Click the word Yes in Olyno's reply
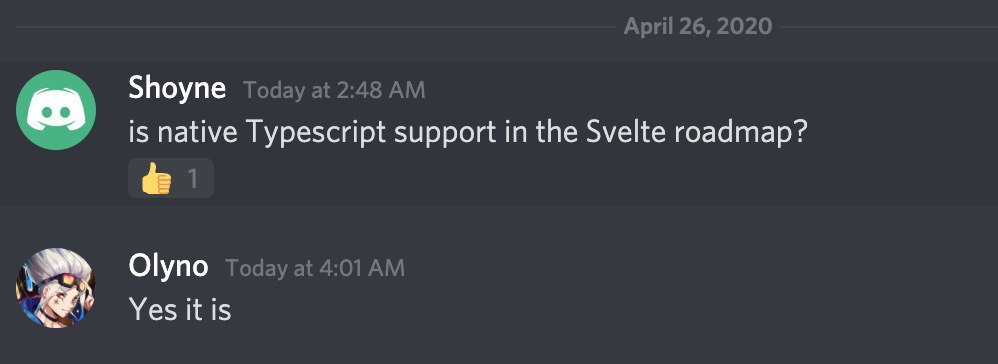This screenshot has height=364, width=998. tap(150, 310)
